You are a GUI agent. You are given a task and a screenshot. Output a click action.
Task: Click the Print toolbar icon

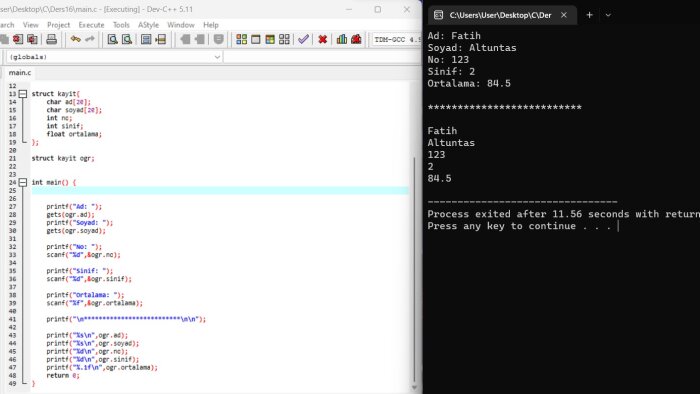[x=51, y=39]
